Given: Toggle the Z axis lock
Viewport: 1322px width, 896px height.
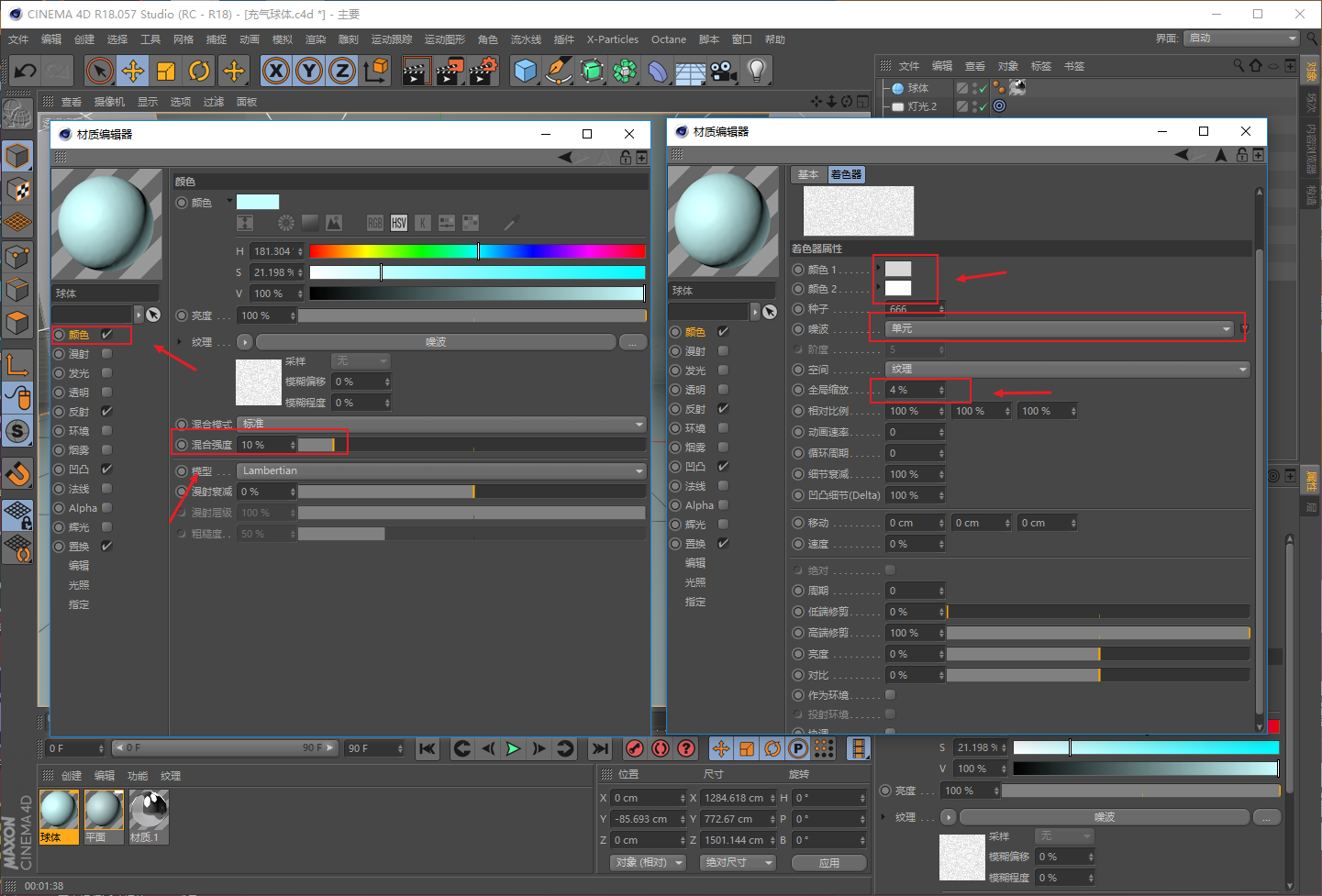Looking at the screenshot, I should coord(342,71).
